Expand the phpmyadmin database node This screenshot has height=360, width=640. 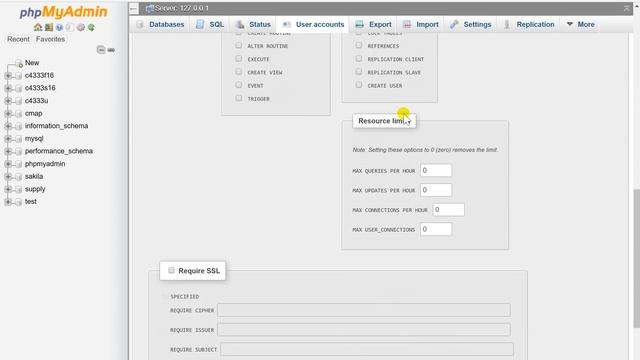click(x=8, y=164)
